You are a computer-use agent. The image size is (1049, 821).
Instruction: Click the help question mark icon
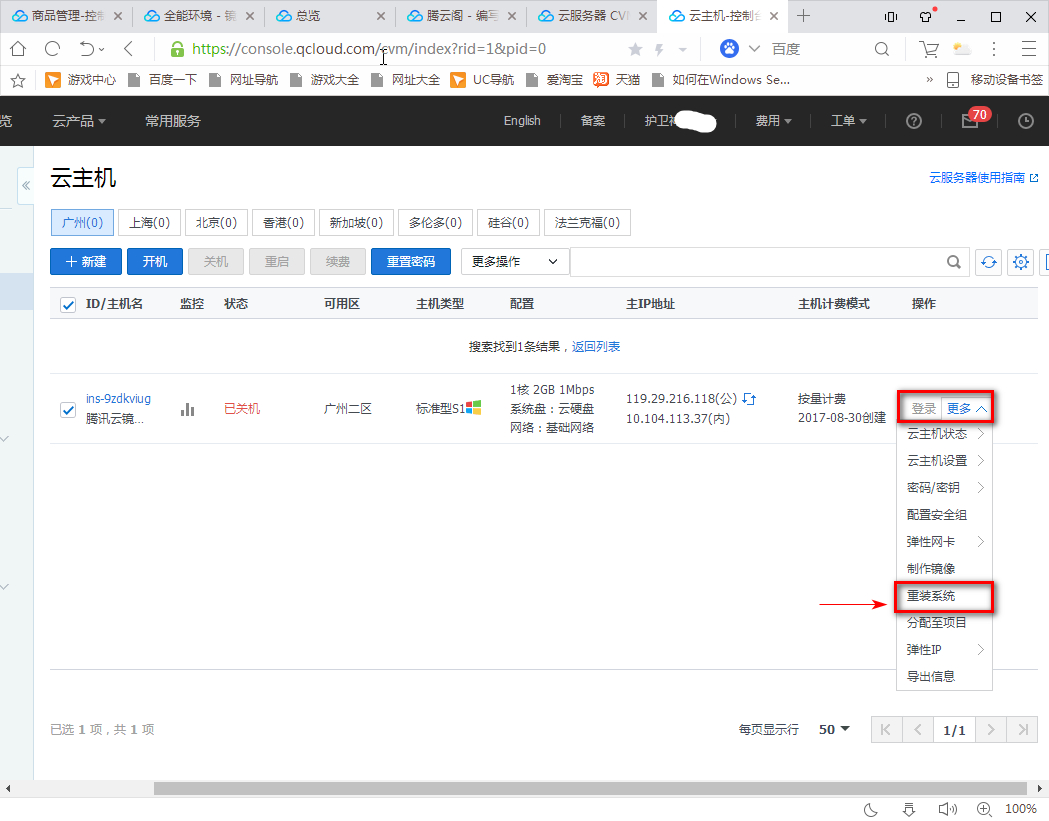point(913,121)
